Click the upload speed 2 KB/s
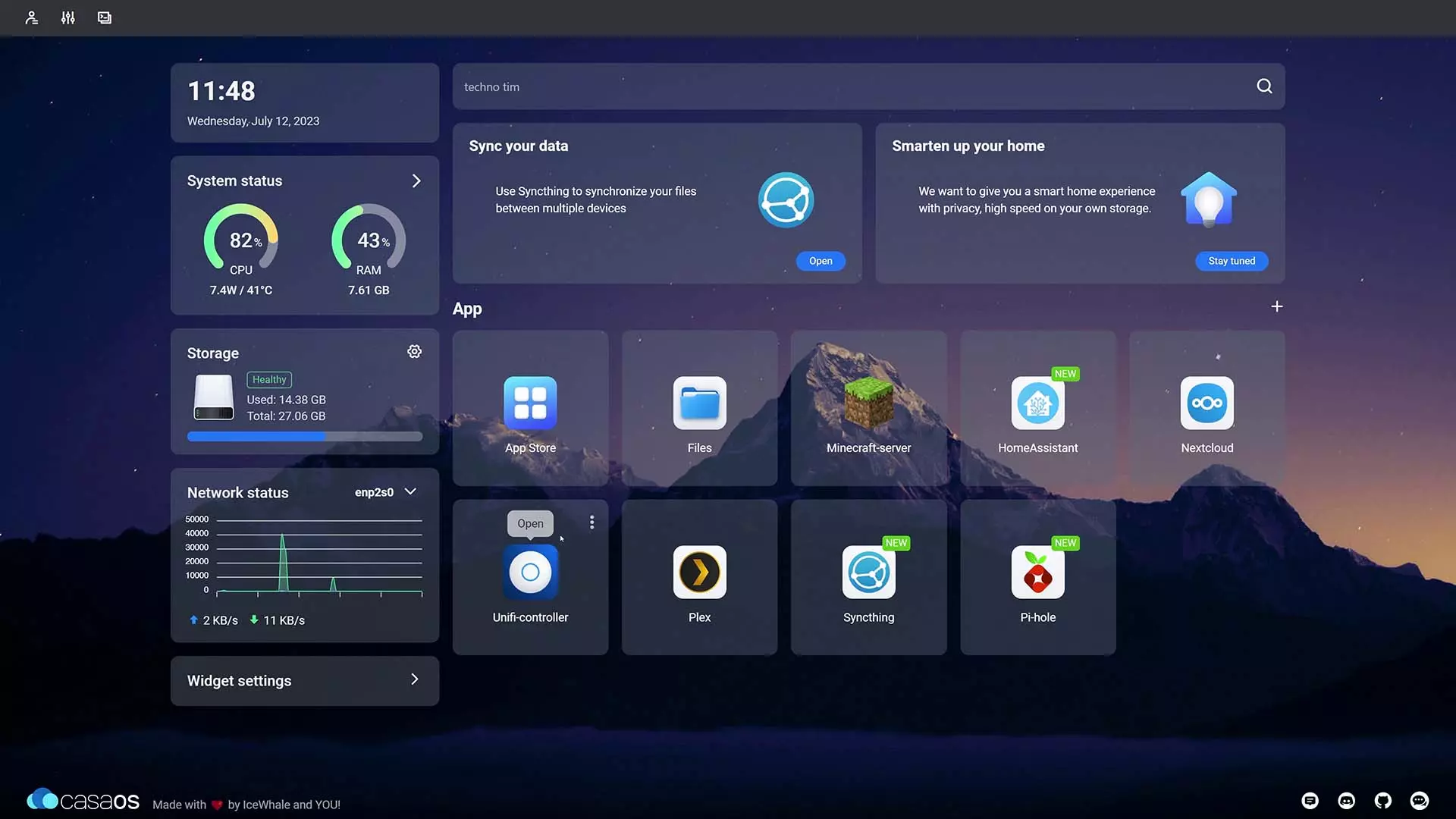This screenshot has height=819, width=1456. pyautogui.click(x=213, y=620)
